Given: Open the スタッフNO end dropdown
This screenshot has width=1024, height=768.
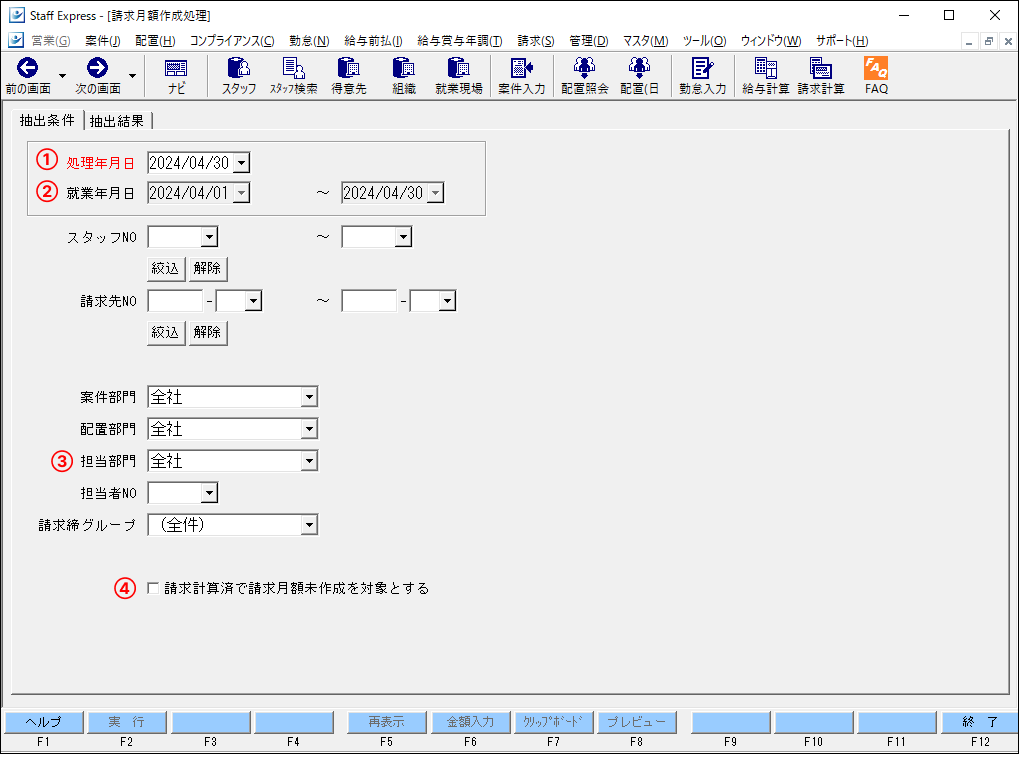Looking at the screenshot, I should 403,237.
